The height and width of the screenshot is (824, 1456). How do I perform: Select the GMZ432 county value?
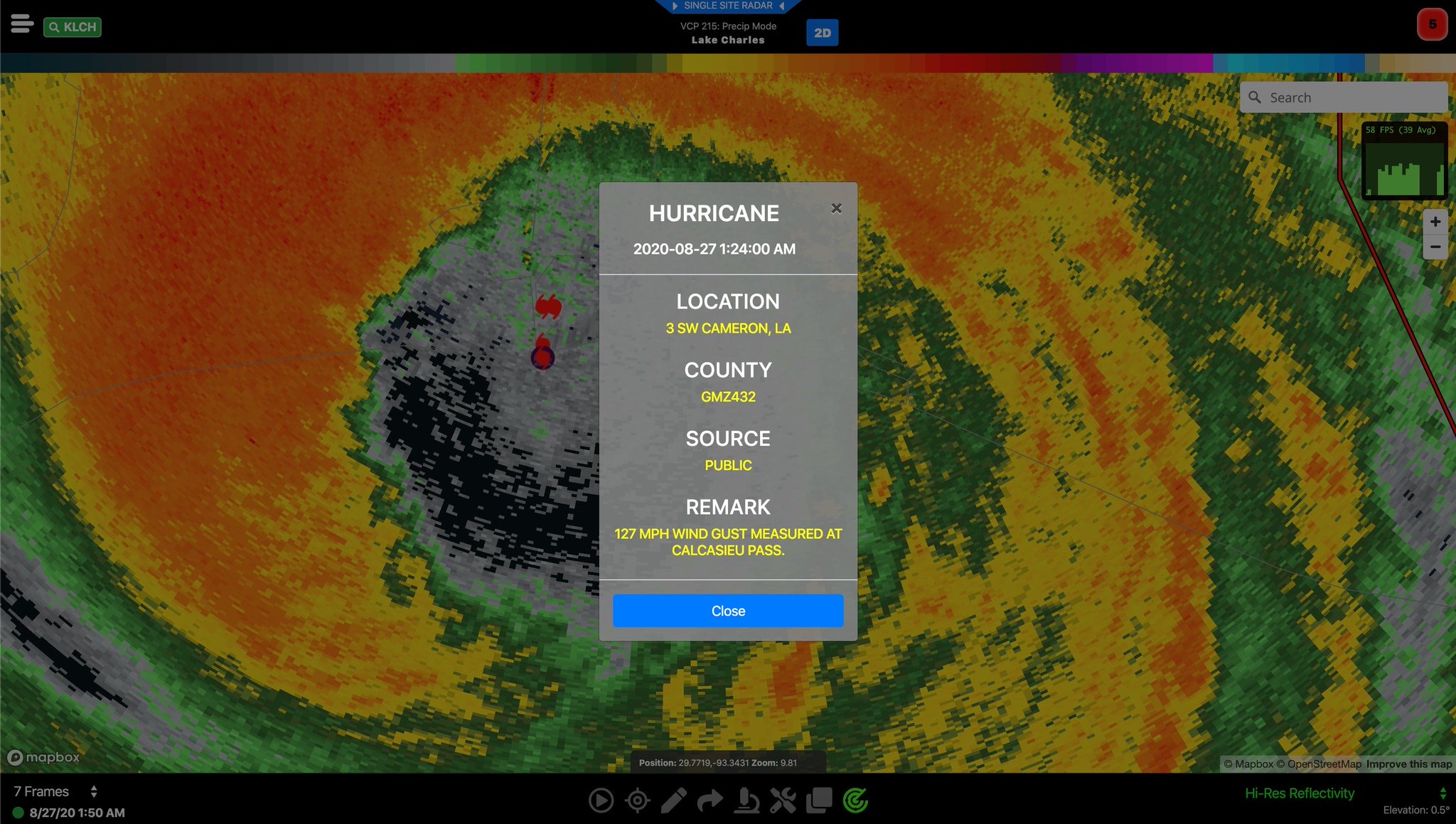(x=728, y=397)
